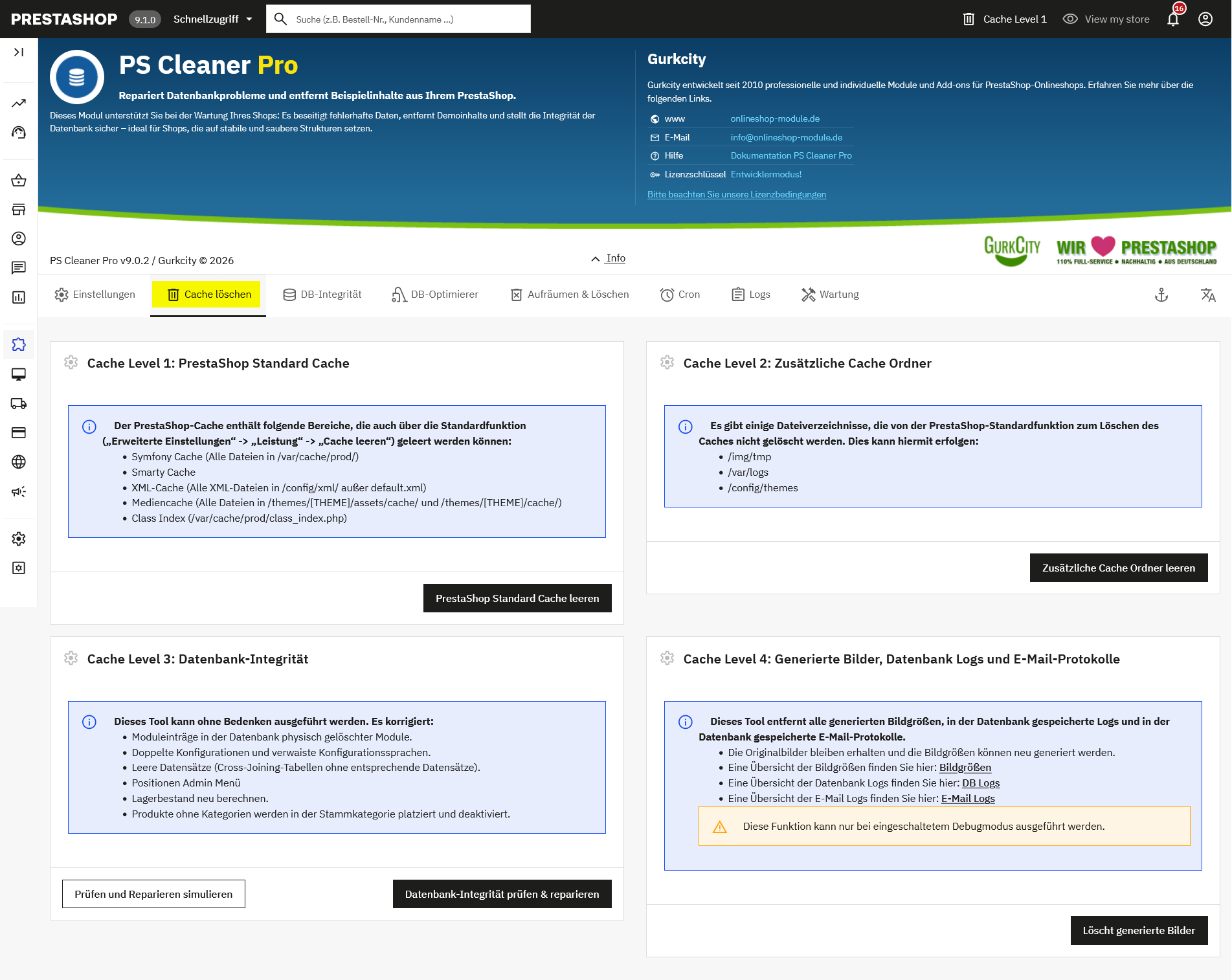Click Zusätzliche Cache Ordner leeren button
The image size is (1232, 980).
tap(1119, 568)
